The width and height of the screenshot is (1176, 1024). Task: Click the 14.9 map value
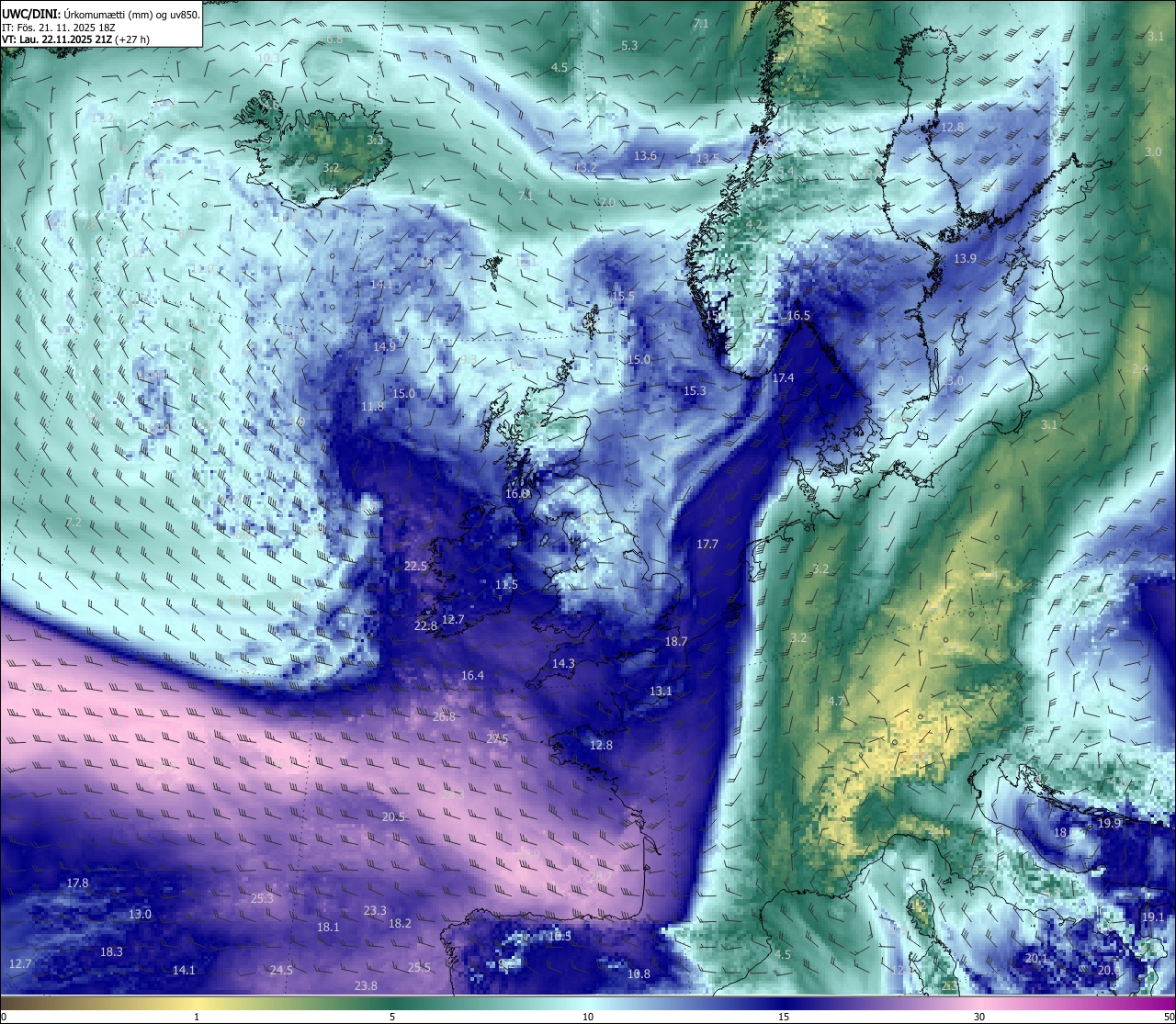click(384, 347)
